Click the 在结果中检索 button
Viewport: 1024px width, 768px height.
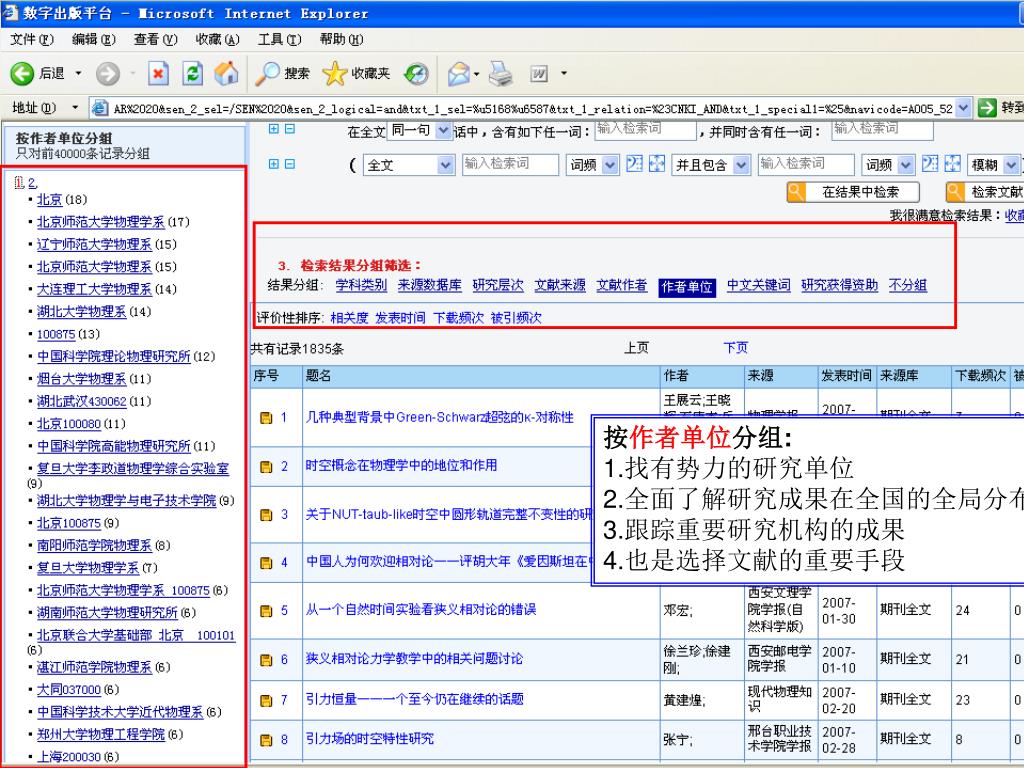[x=853, y=192]
